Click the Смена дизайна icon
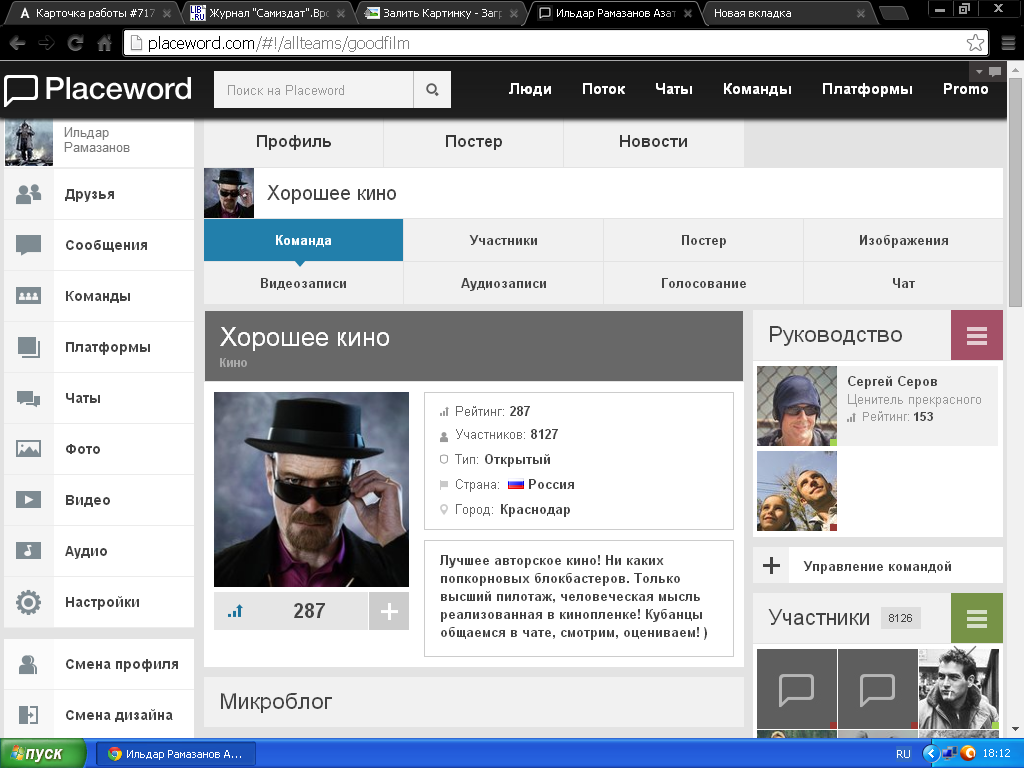 pyautogui.click(x=28, y=715)
